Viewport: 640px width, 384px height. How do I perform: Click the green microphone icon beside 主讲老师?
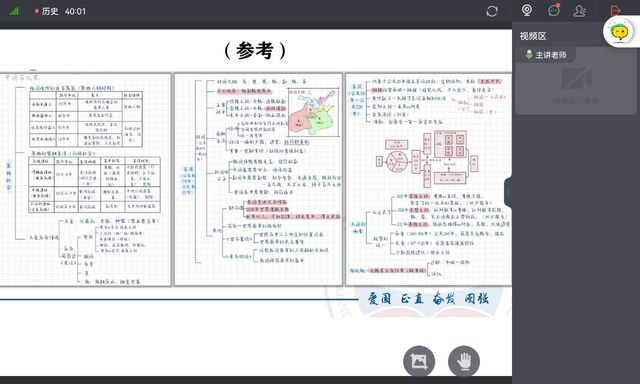pos(529,55)
